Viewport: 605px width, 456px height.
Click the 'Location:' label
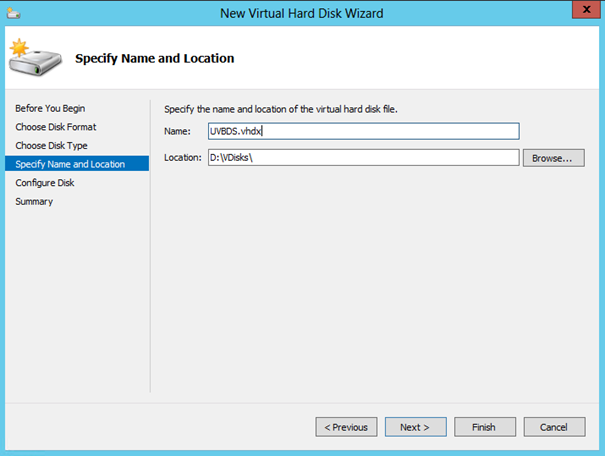(x=183, y=157)
